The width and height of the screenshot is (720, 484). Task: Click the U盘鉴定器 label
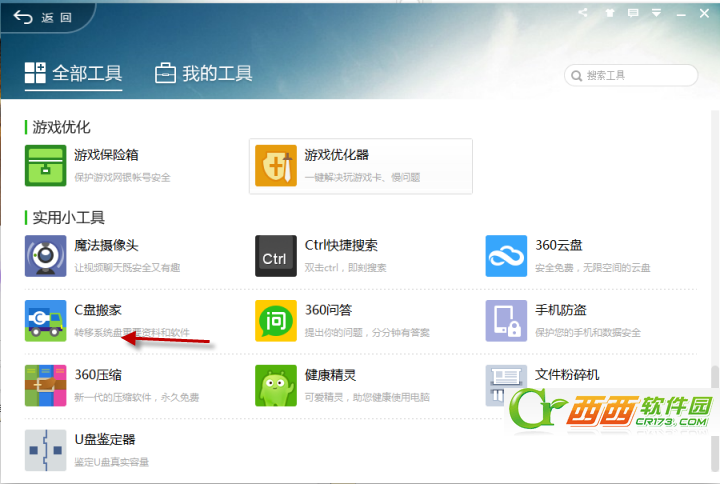click(105, 439)
